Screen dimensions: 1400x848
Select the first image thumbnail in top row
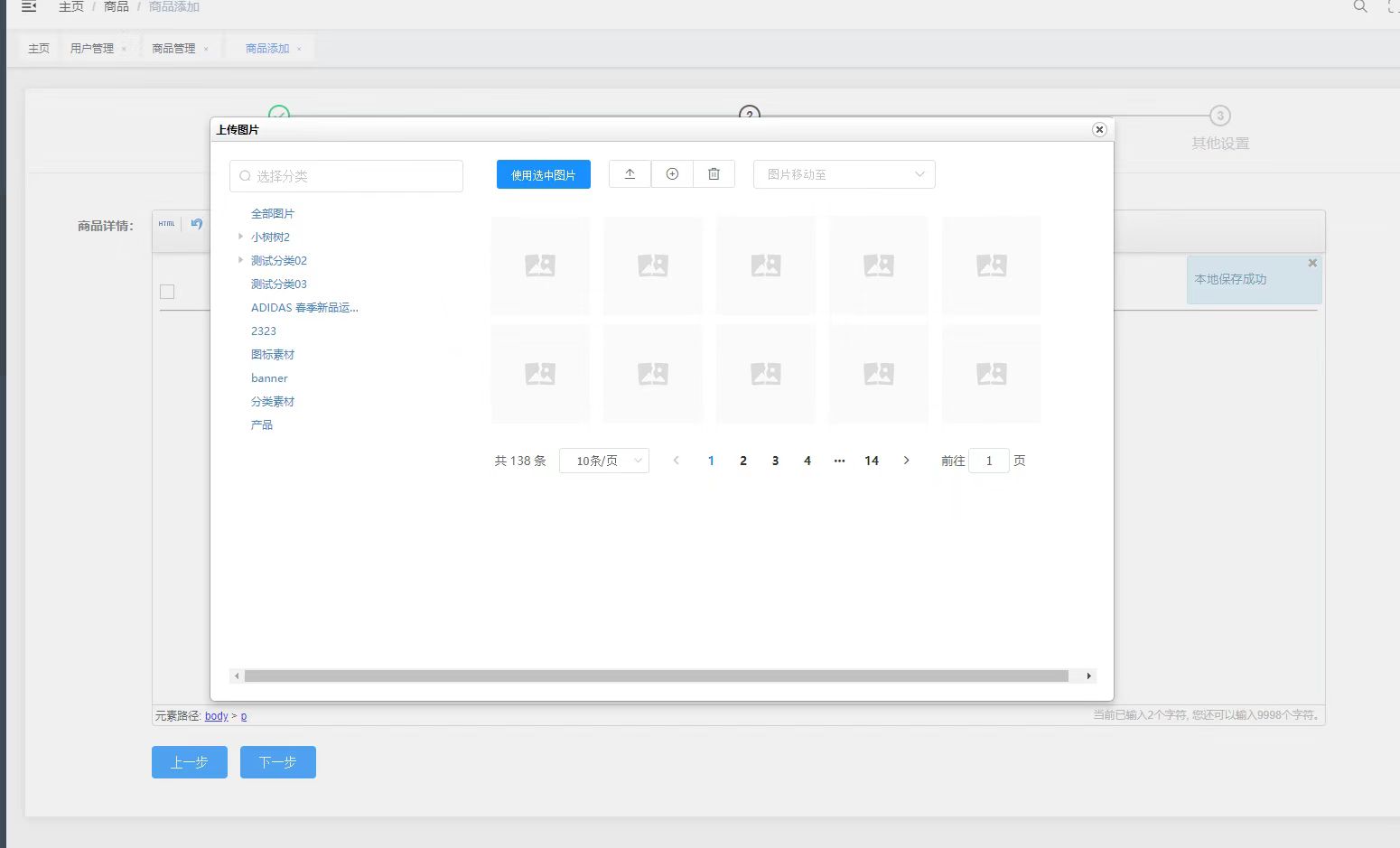[540, 266]
